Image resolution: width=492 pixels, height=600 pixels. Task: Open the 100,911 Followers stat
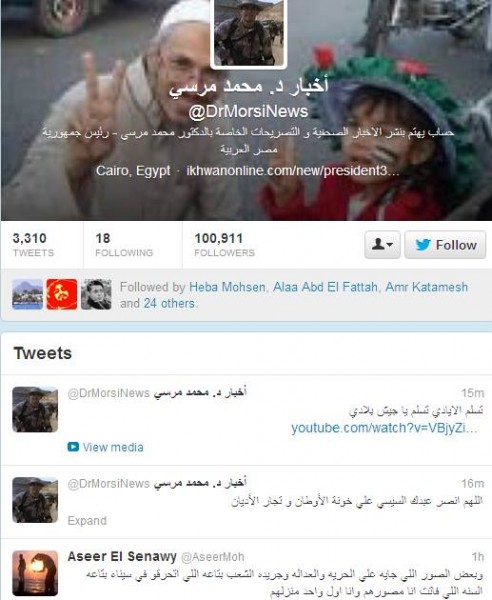click(x=225, y=245)
